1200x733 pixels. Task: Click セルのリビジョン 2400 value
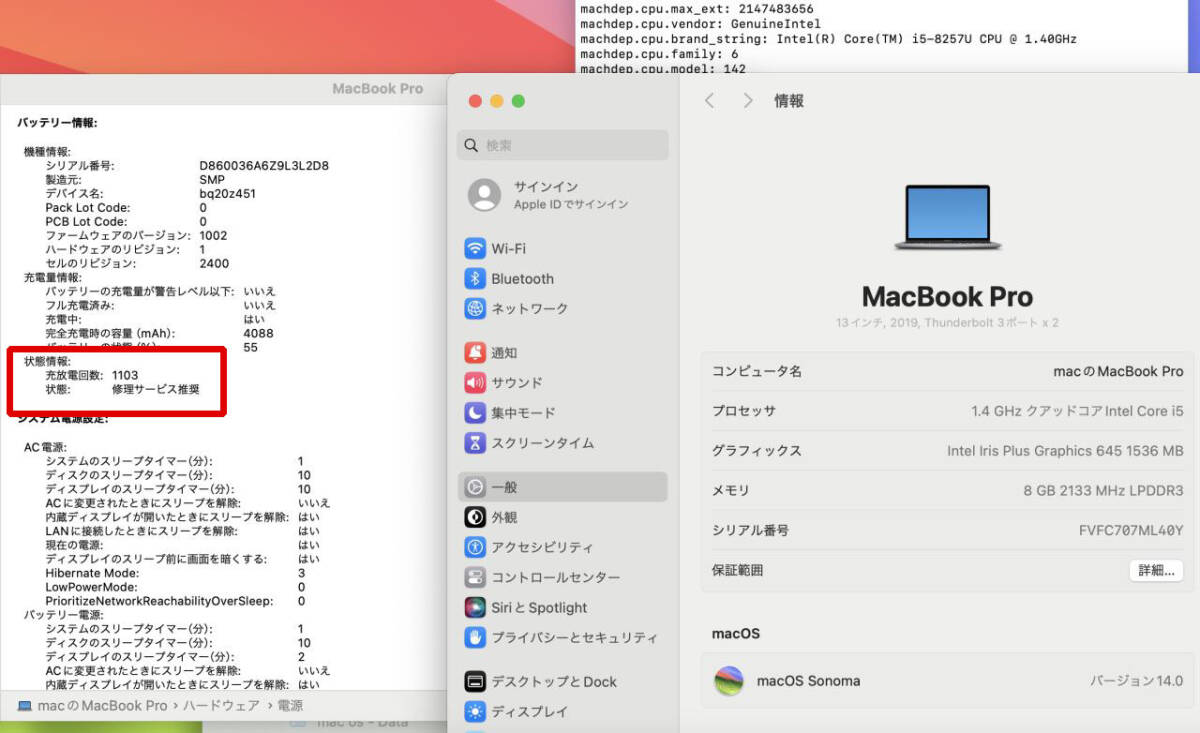pyautogui.click(x=214, y=263)
